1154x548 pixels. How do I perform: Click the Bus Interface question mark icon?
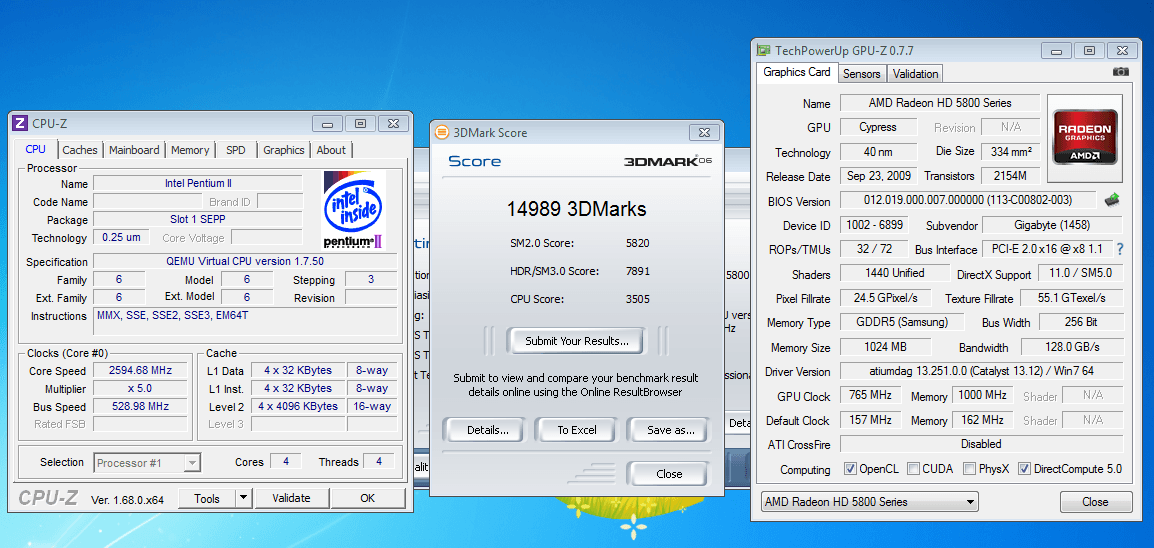1119,249
